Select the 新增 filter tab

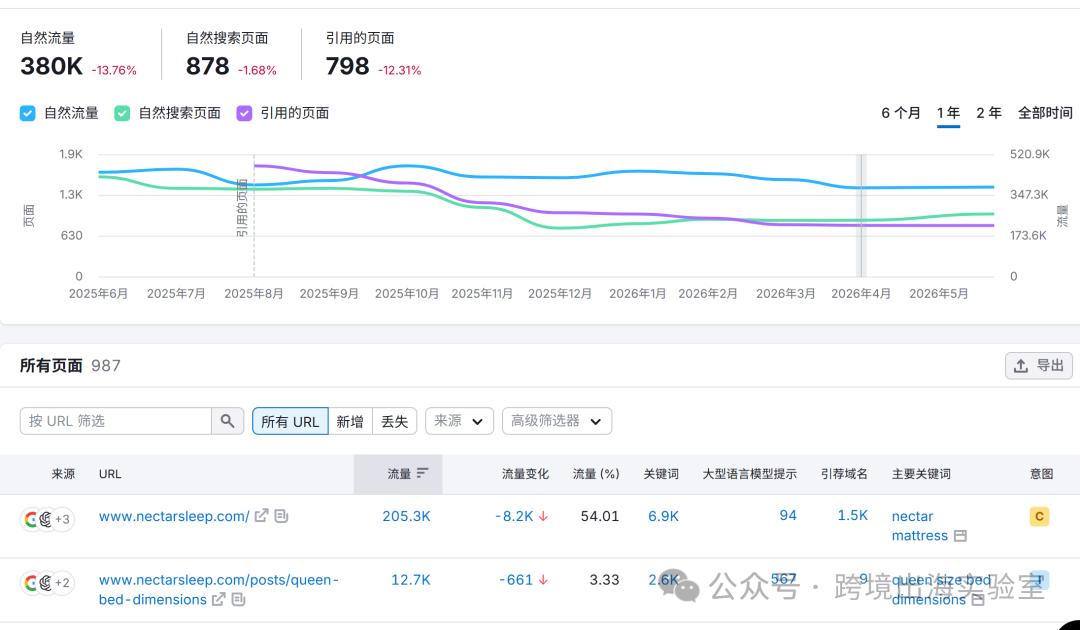point(350,421)
